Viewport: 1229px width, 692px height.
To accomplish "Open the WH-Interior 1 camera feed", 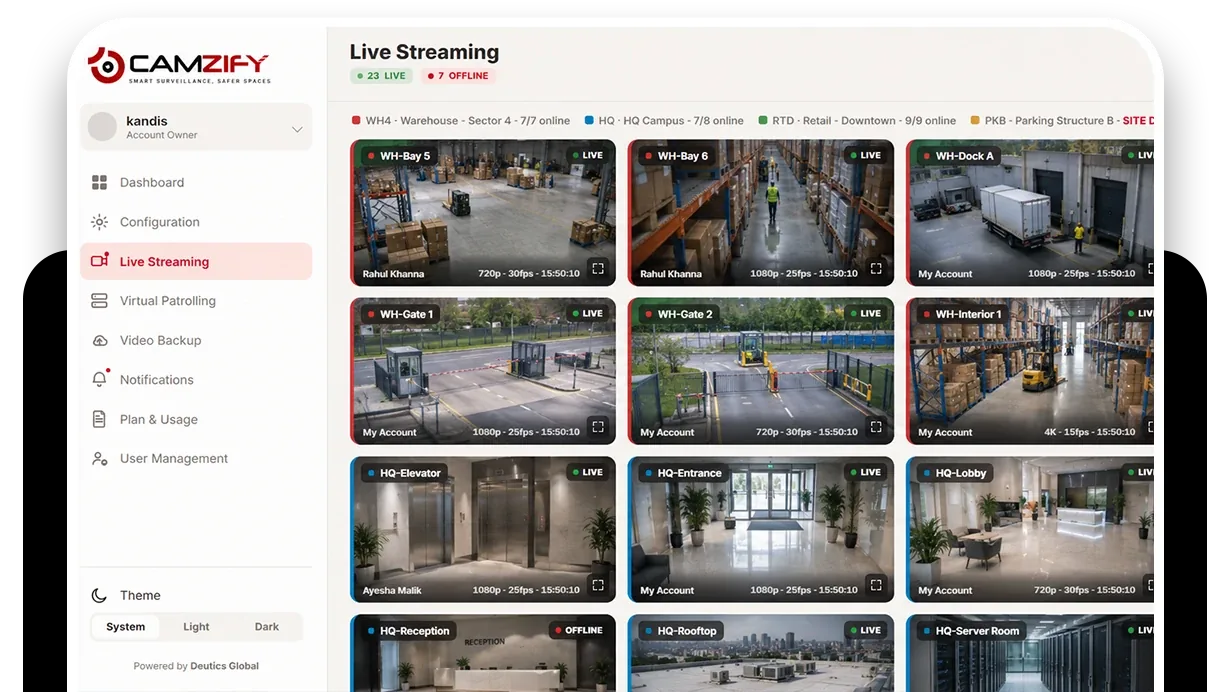I will pos(1030,371).
